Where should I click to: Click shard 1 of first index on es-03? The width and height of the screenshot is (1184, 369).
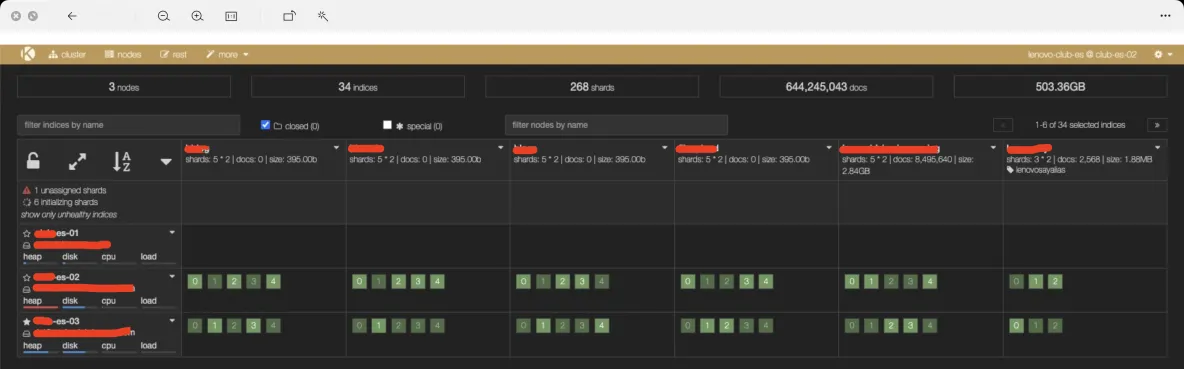tap(214, 326)
